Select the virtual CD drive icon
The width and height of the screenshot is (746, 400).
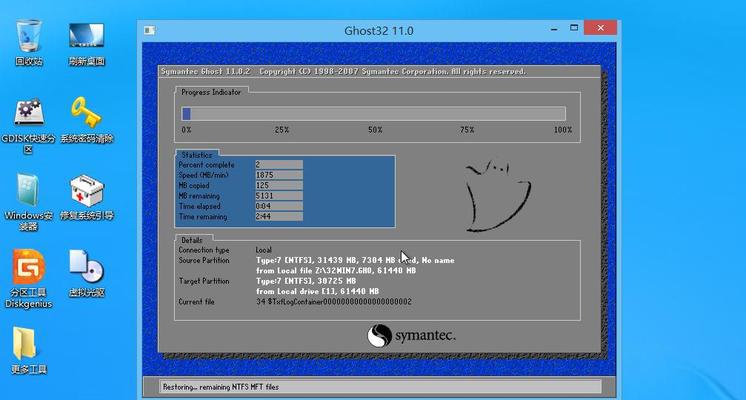pos(86,273)
